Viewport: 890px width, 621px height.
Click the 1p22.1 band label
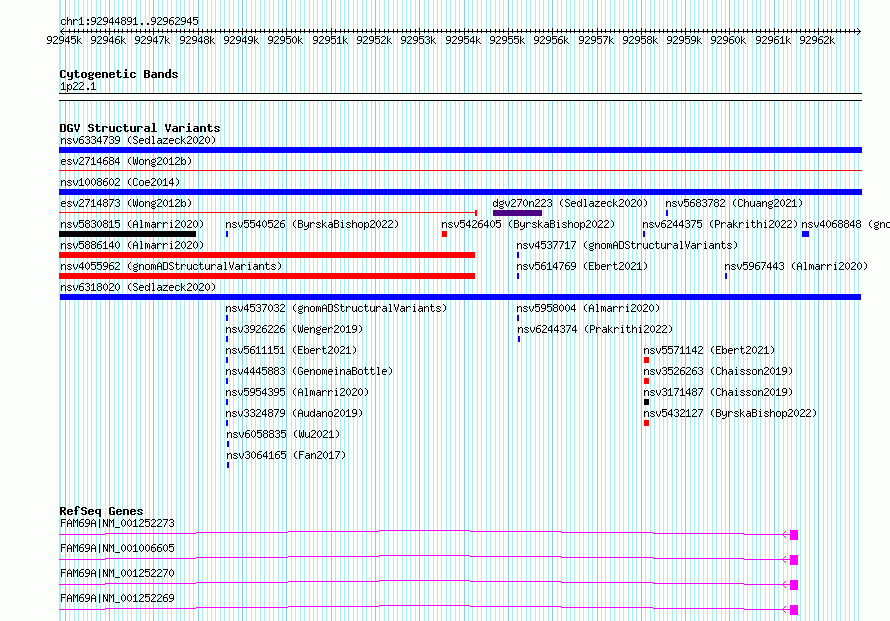pos(78,86)
